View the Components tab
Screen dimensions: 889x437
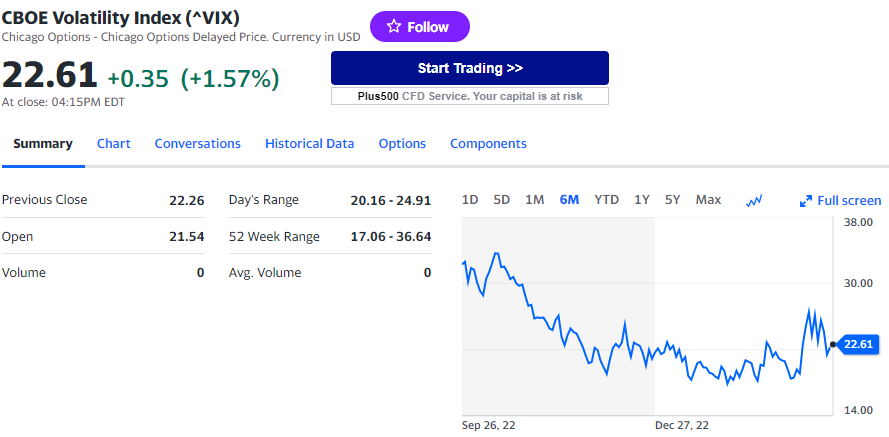tap(488, 144)
